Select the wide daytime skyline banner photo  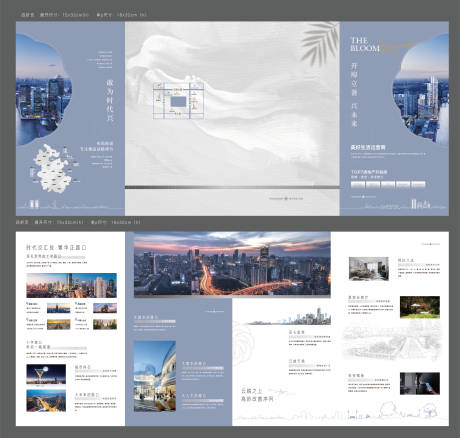[x=72, y=285]
